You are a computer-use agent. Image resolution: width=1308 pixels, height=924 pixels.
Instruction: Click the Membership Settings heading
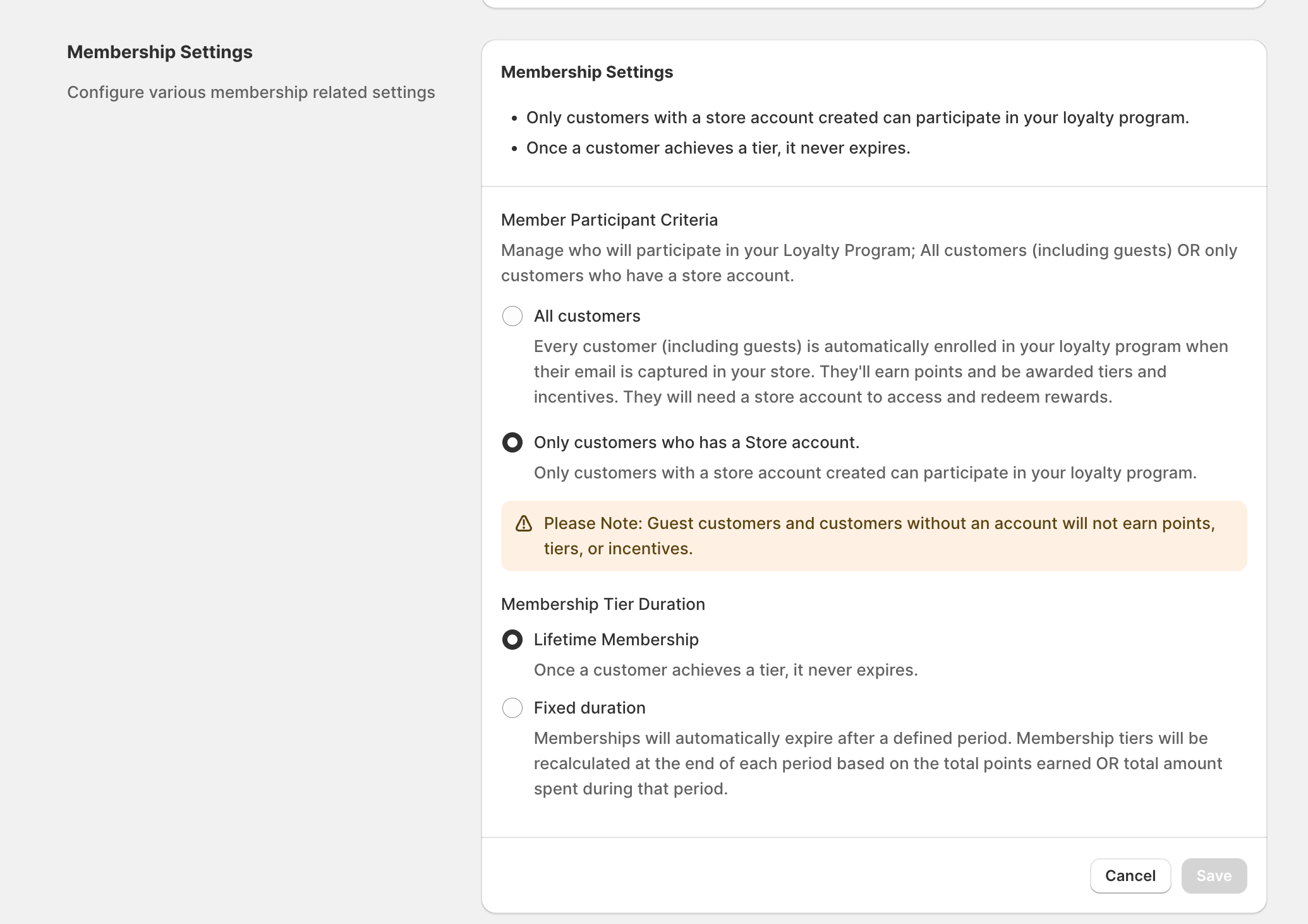587,72
